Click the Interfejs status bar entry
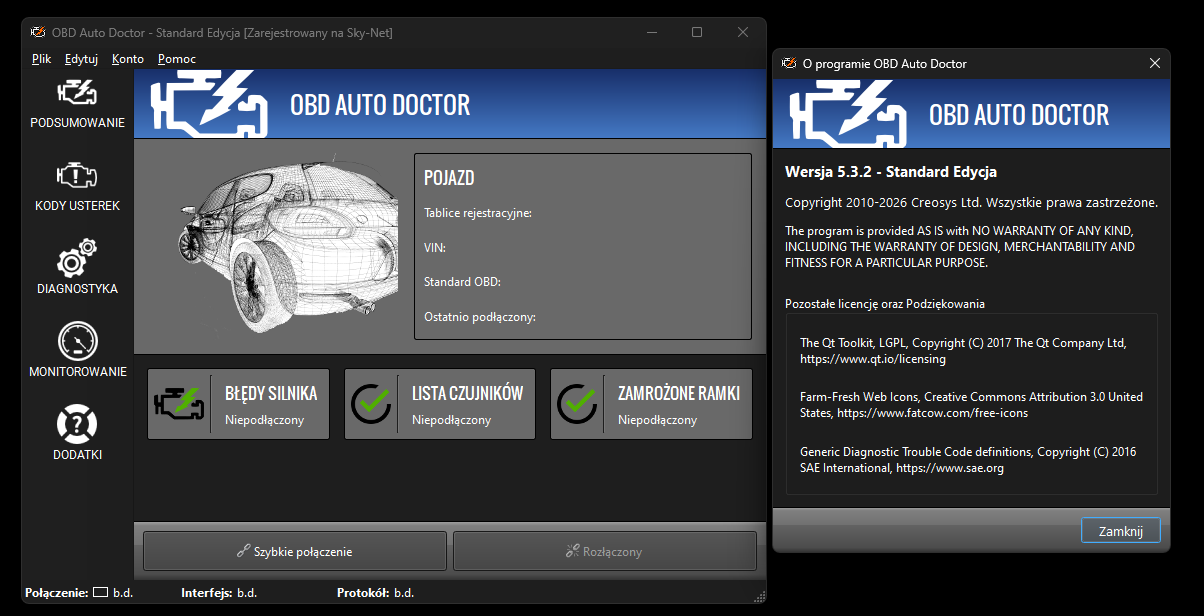Image resolution: width=1204 pixels, height=616 pixels. point(219,593)
